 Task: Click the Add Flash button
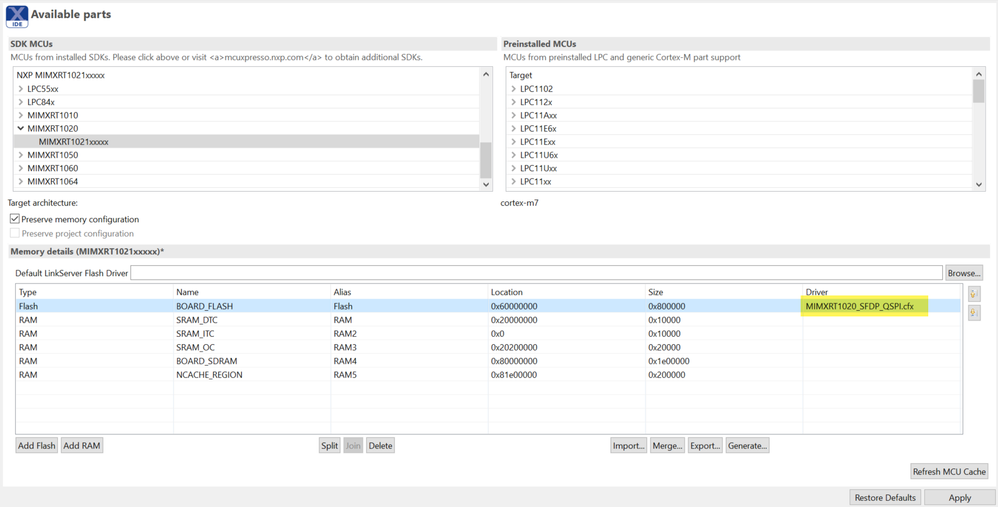point(37,445)
